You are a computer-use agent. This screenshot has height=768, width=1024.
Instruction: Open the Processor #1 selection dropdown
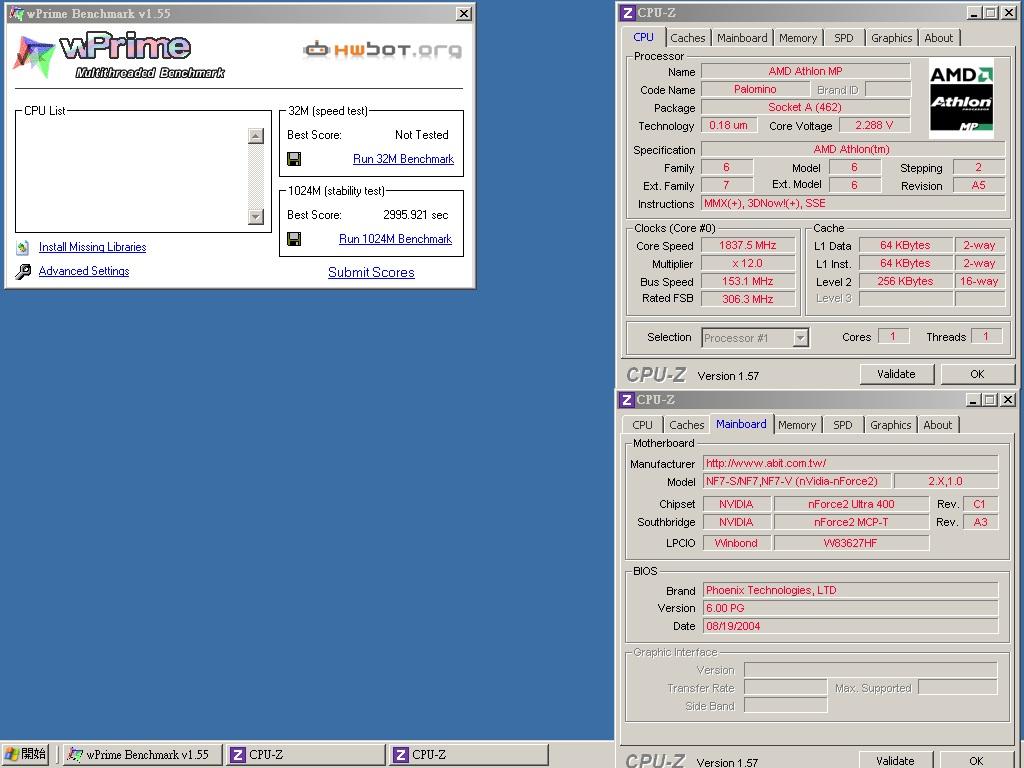click(800, 338)
